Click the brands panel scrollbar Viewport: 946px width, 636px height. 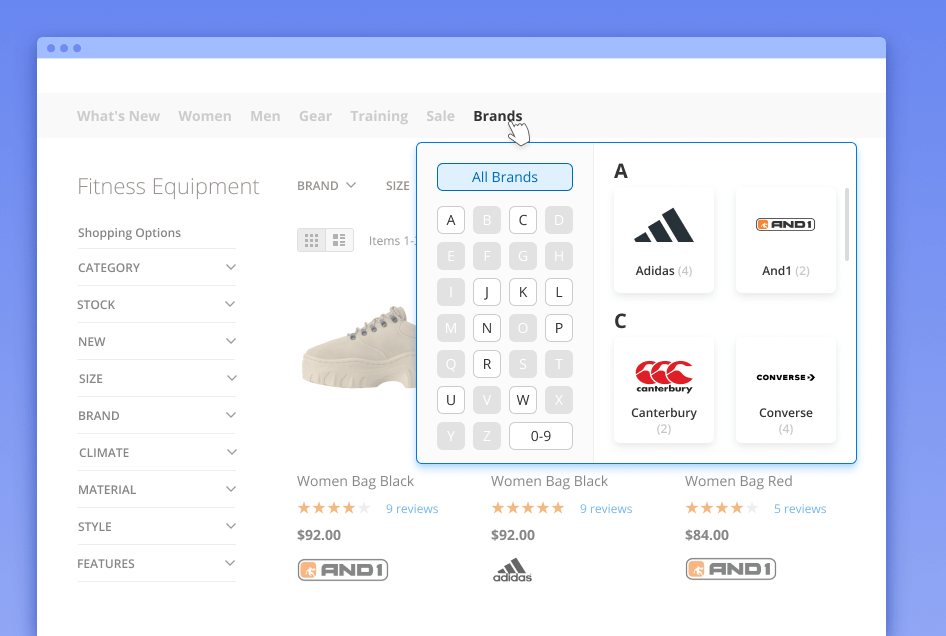[847, 224]
